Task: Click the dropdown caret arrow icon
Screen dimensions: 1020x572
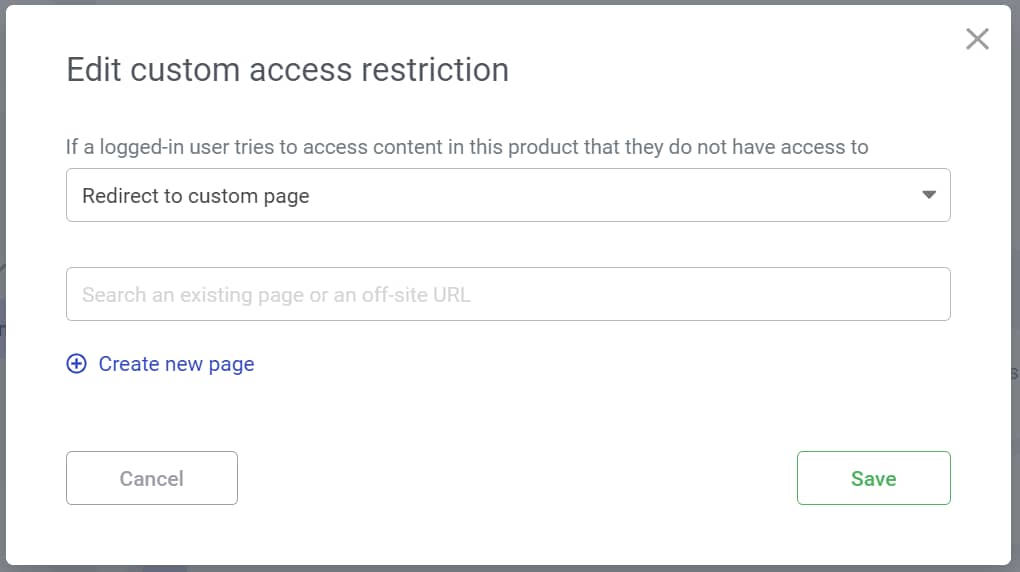Action: [x=929, y=195]
